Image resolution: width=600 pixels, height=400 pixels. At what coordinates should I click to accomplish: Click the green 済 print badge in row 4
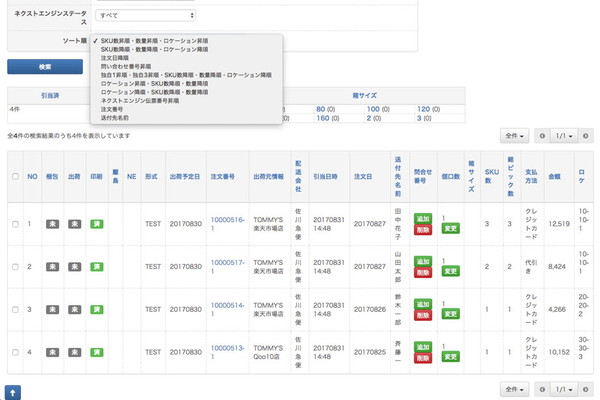[x=97, y=353]
